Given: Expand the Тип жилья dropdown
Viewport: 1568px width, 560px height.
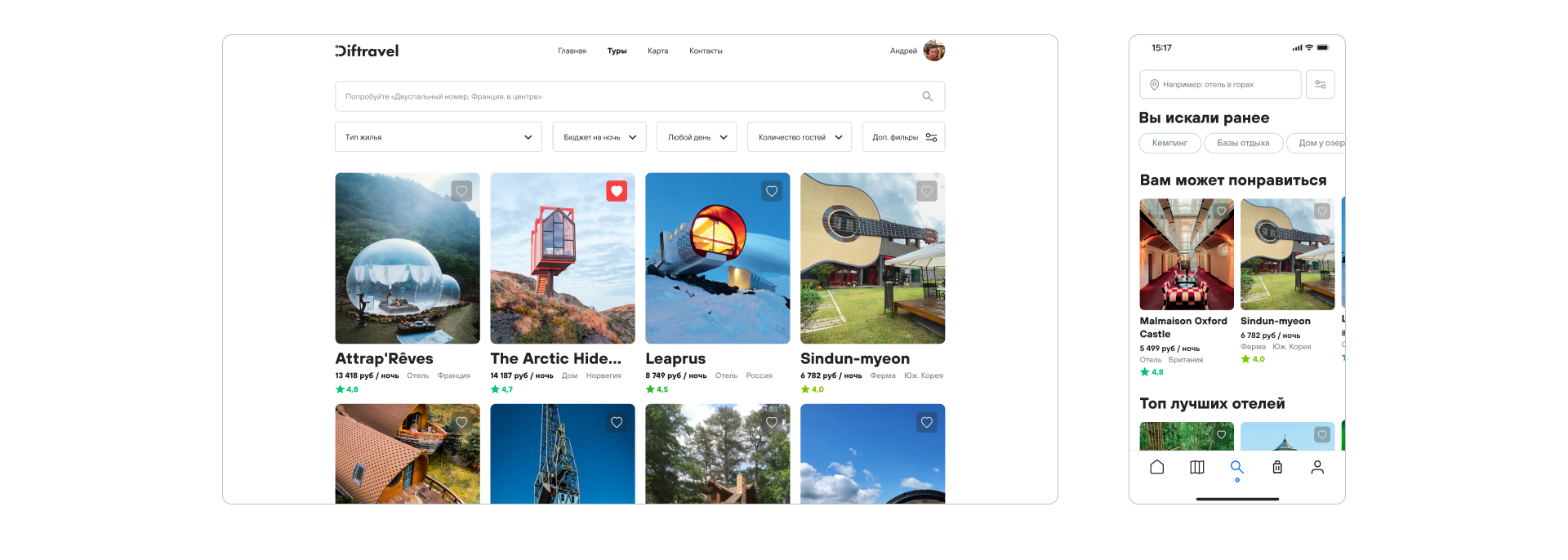Looking at the screenshot, I should pos(438,137).
